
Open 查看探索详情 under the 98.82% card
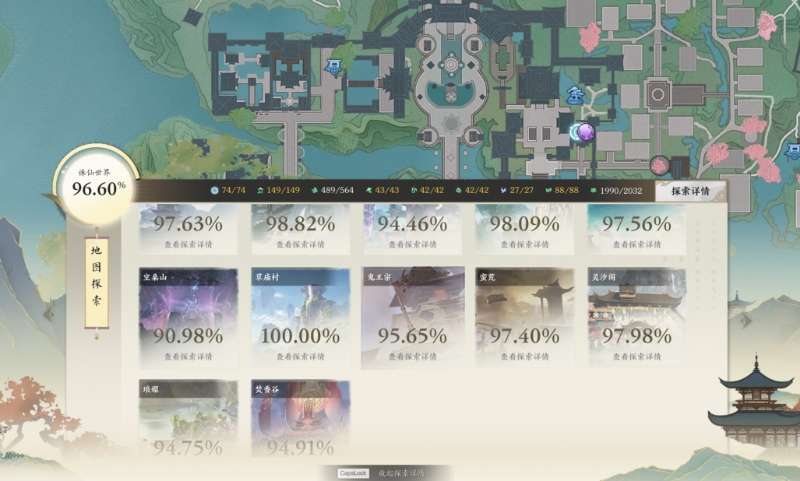301,244
